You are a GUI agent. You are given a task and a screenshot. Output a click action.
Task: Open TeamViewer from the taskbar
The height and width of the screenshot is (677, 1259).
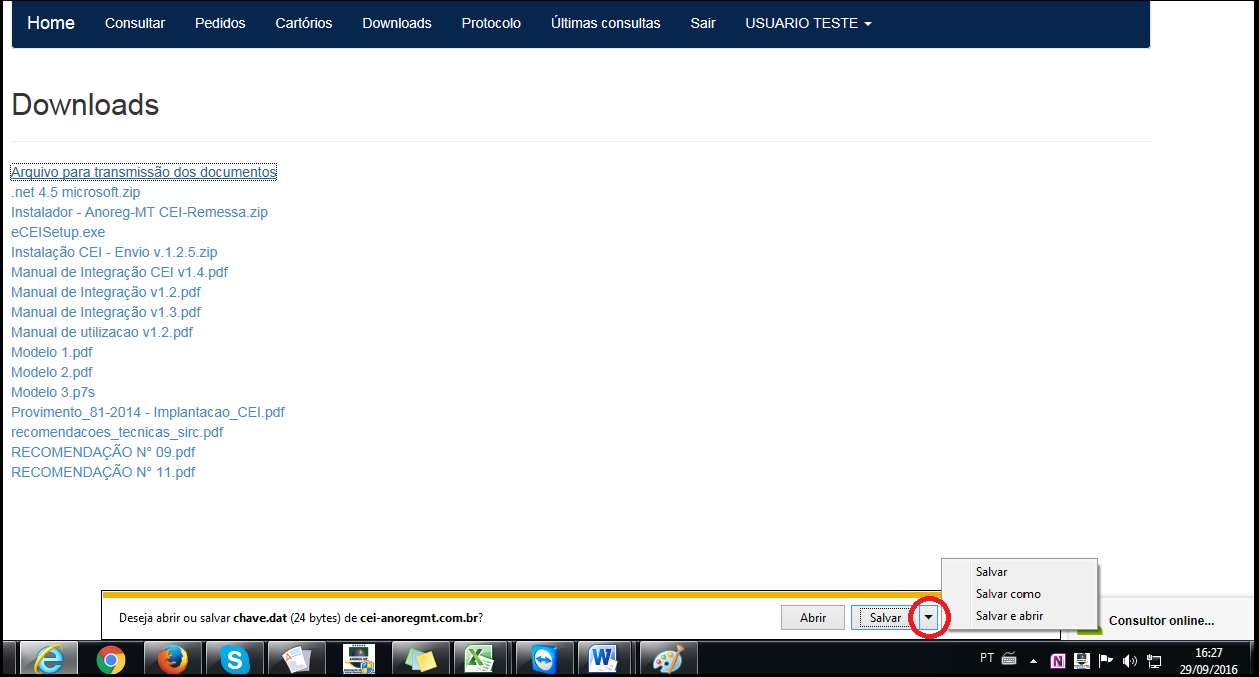point(544,659)
